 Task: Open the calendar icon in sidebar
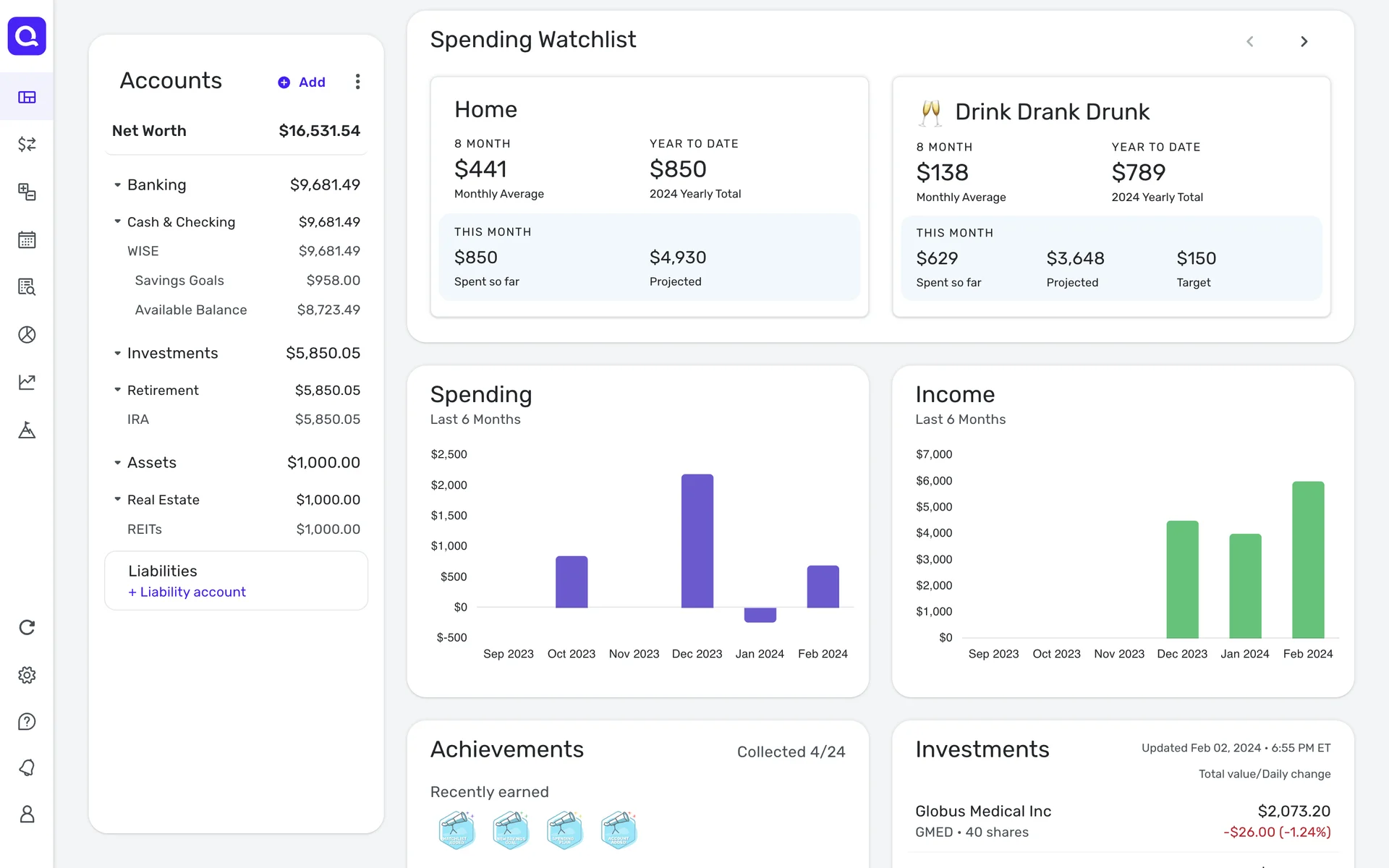coord(27,239)
